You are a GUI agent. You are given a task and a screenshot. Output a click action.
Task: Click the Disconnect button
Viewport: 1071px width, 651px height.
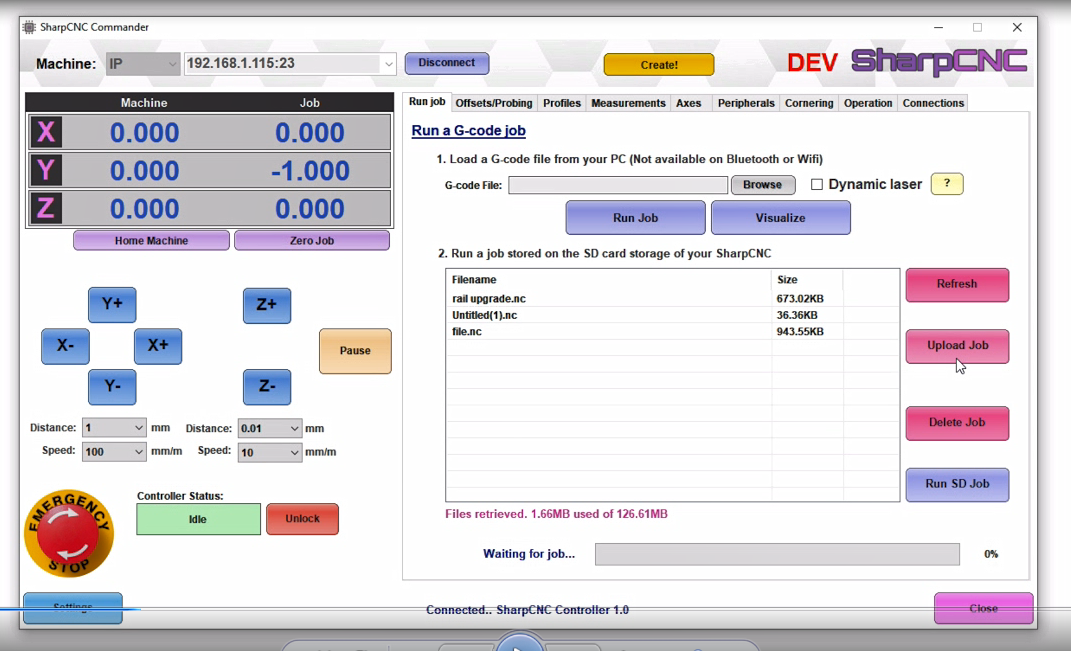447,63
